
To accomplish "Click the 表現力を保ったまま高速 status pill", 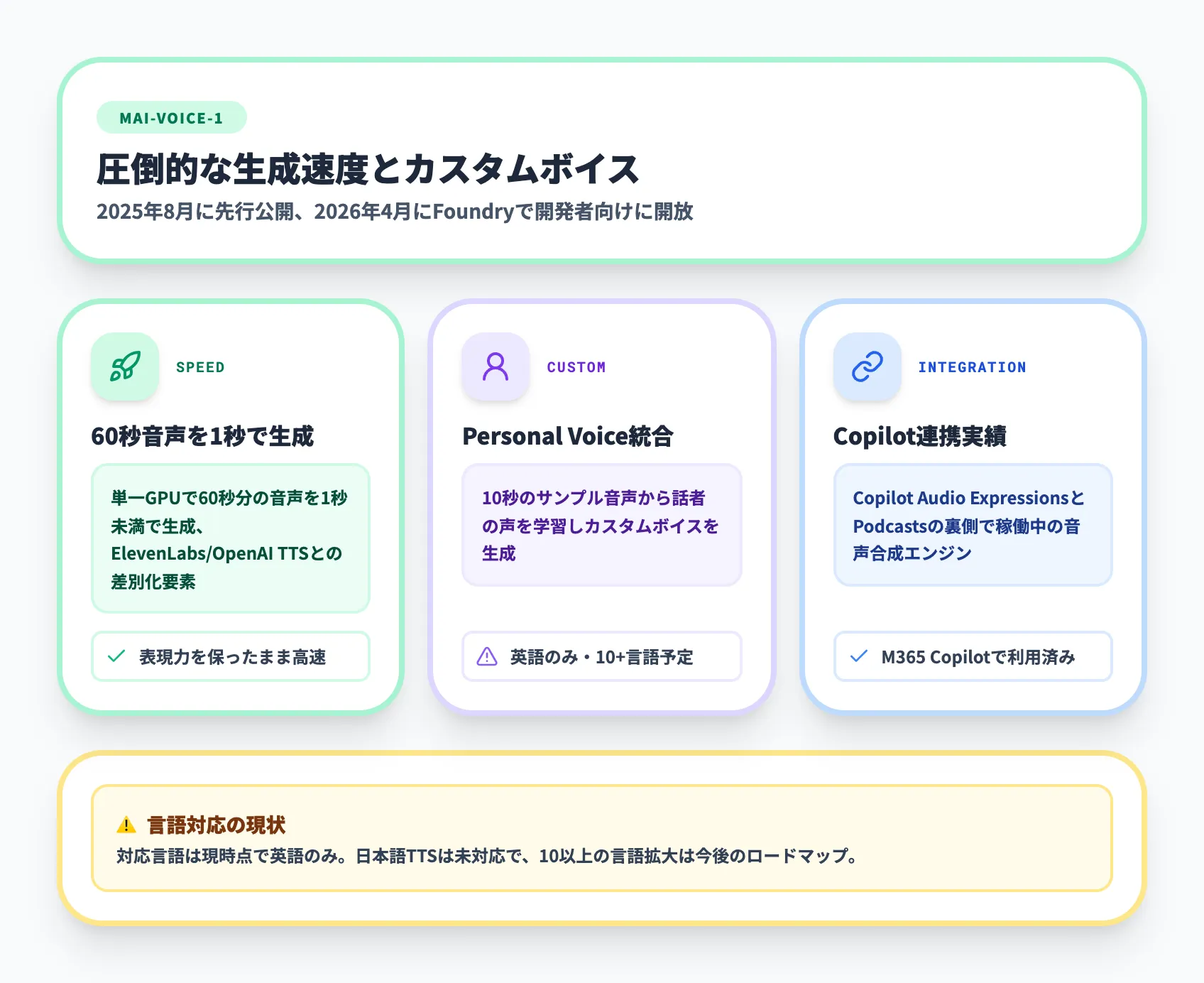I will click(x=231, y=656).
